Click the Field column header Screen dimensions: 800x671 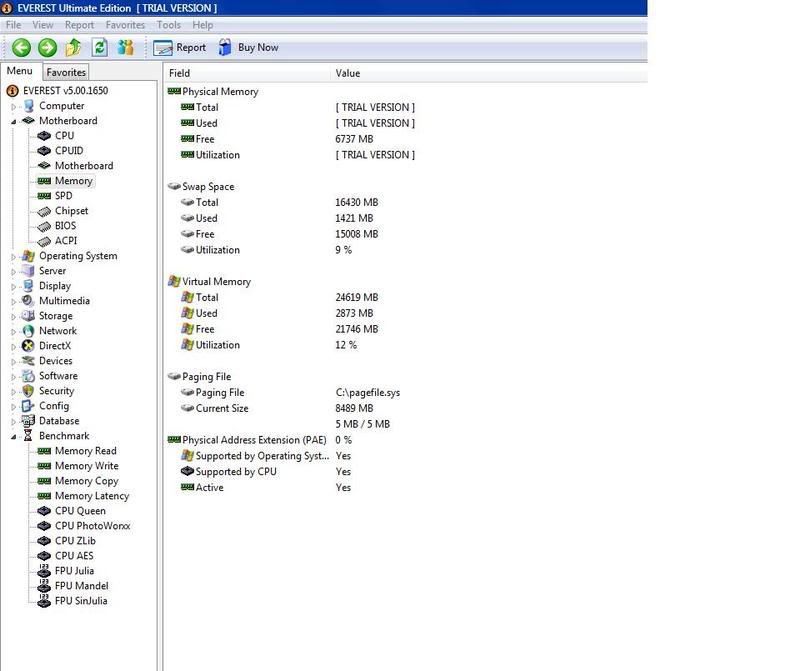[x=247, y=73]
